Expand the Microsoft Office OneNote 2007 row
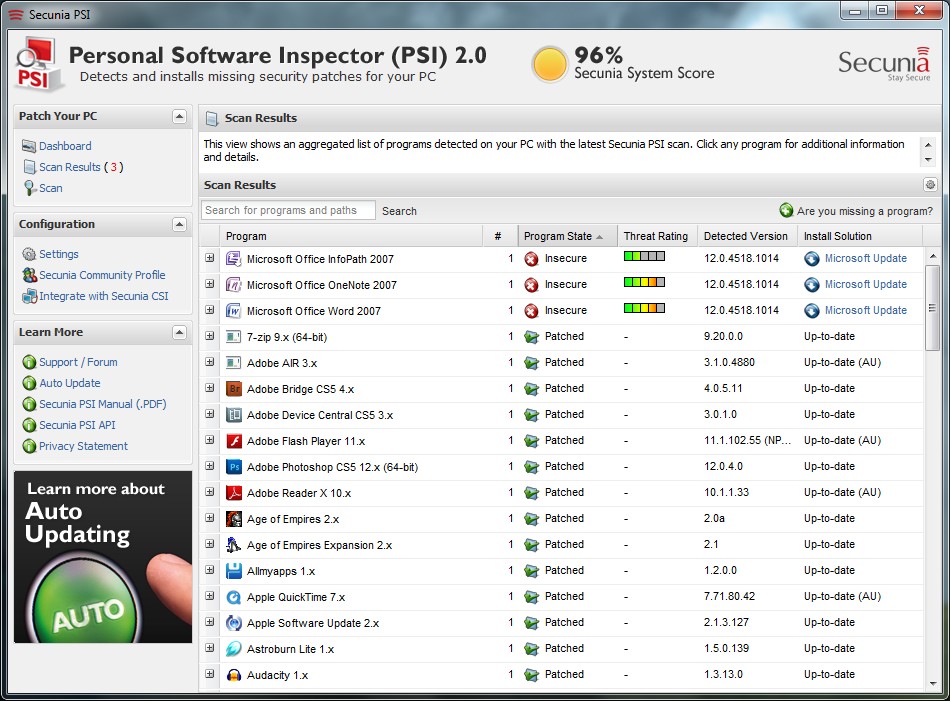Image resolution: width=950 pixels, height=701 pixels. (210, 284)
